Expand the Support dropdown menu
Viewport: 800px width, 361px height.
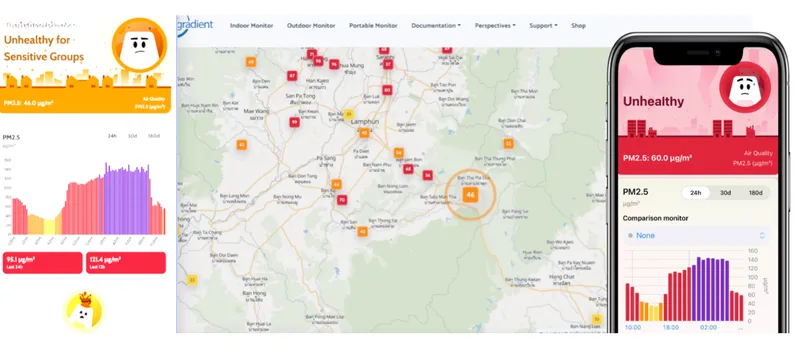(543, 25)
